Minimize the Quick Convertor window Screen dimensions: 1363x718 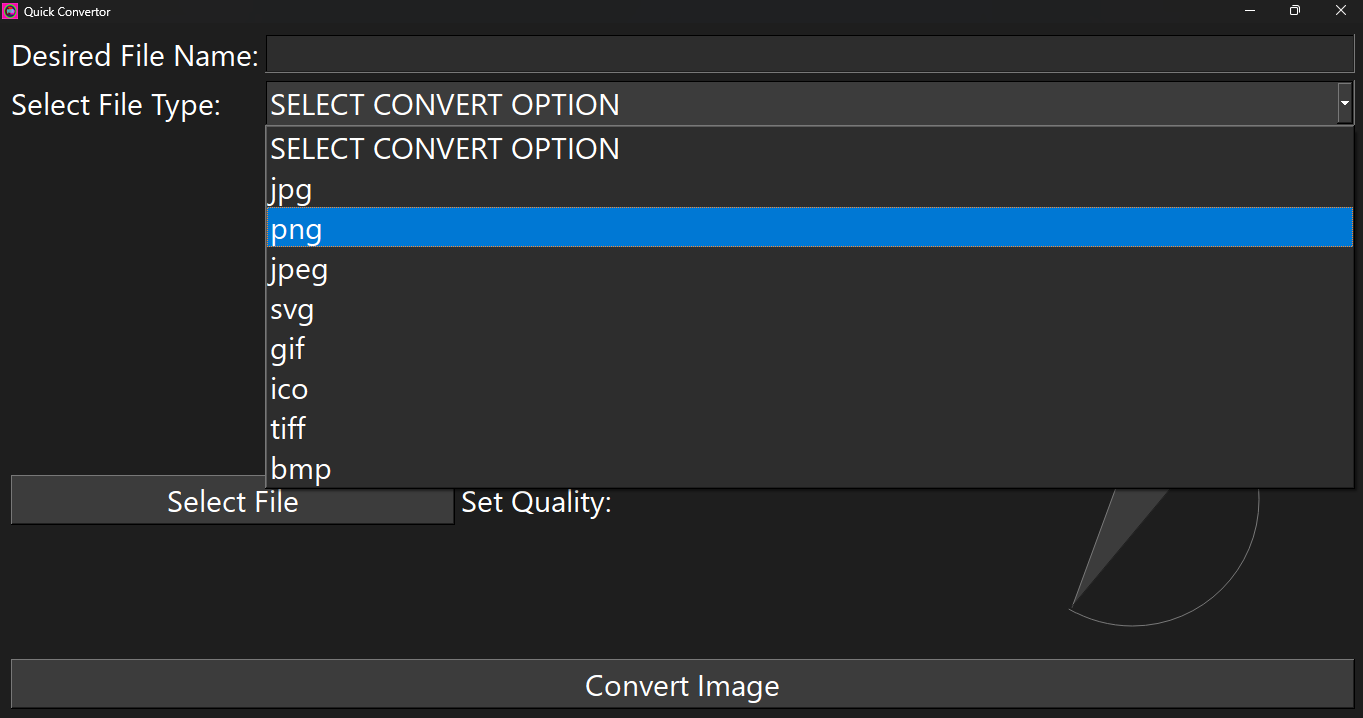click(x=1250, y=11)
